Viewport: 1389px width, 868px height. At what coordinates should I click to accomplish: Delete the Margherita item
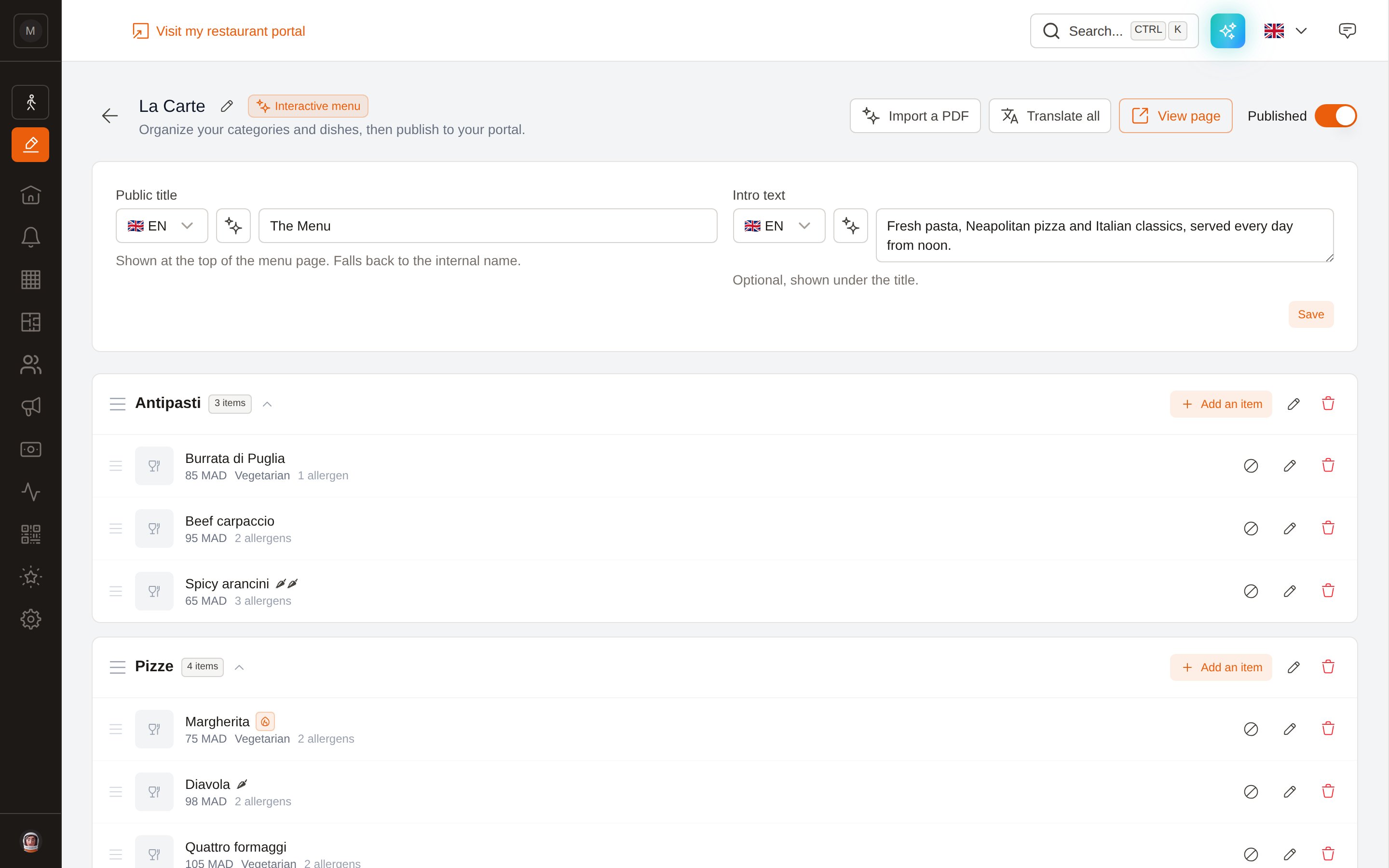(x=1328, y=729)
